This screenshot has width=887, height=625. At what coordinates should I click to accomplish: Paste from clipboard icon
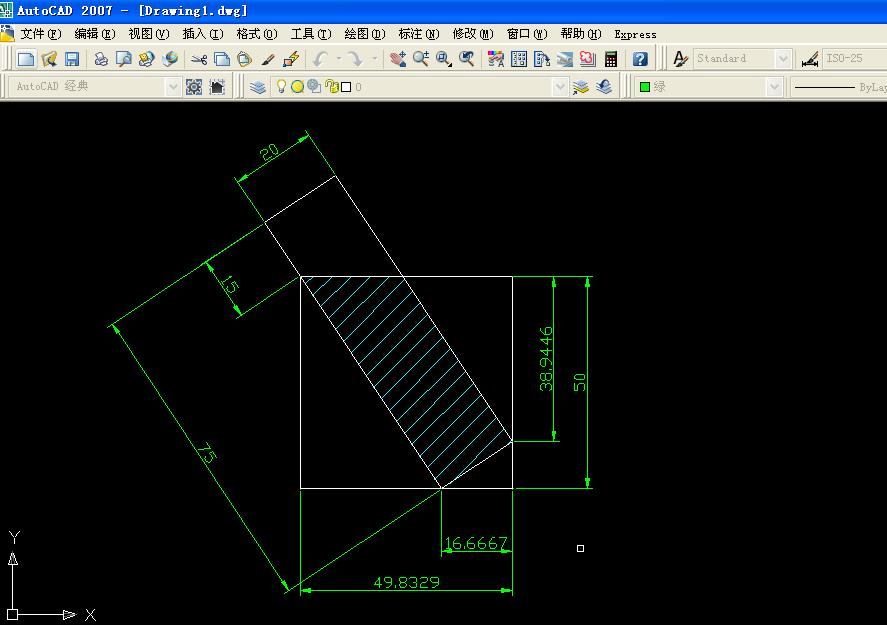[244, 59]
